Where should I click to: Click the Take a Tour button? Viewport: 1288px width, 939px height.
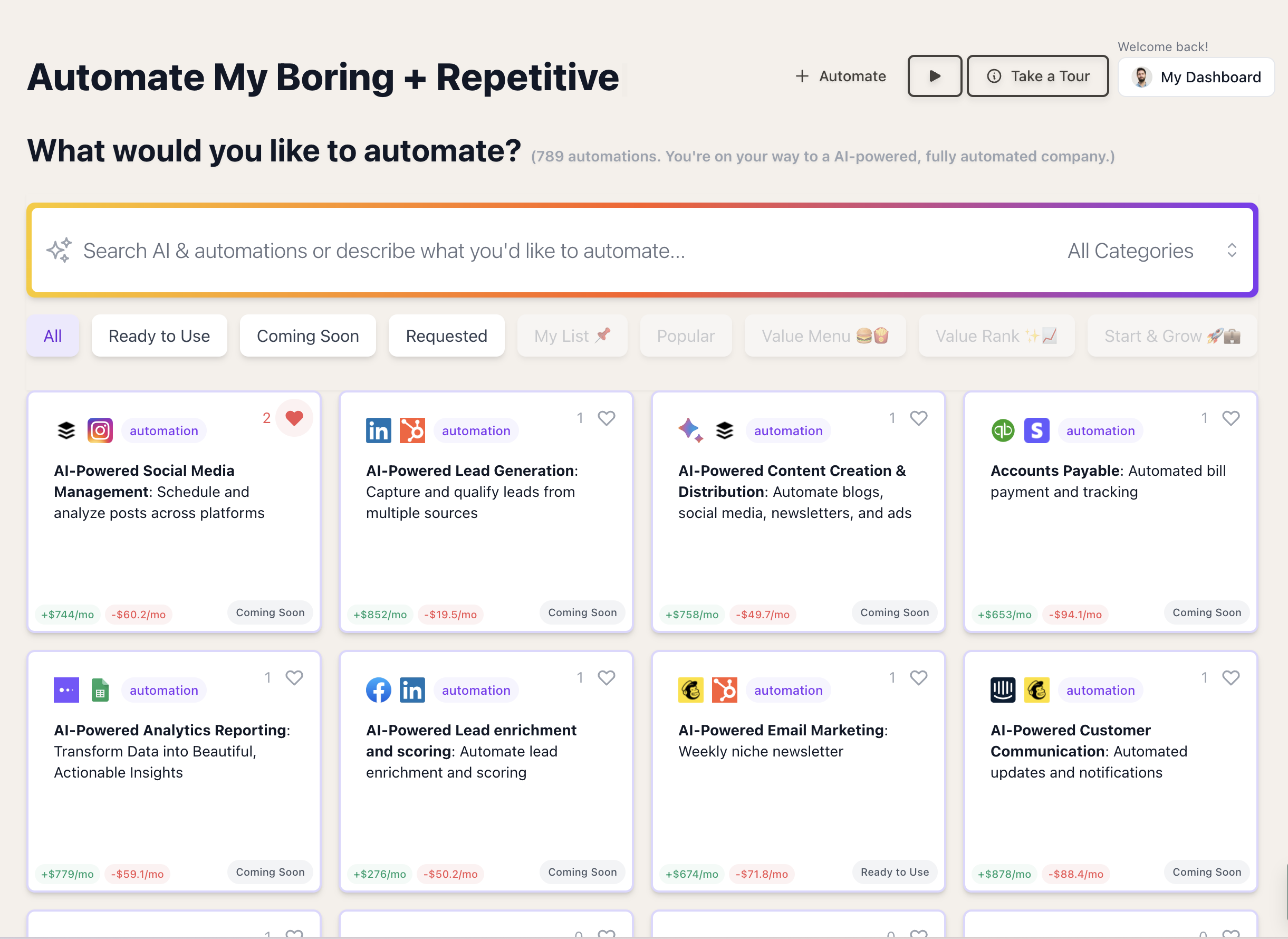[1038, 76]
